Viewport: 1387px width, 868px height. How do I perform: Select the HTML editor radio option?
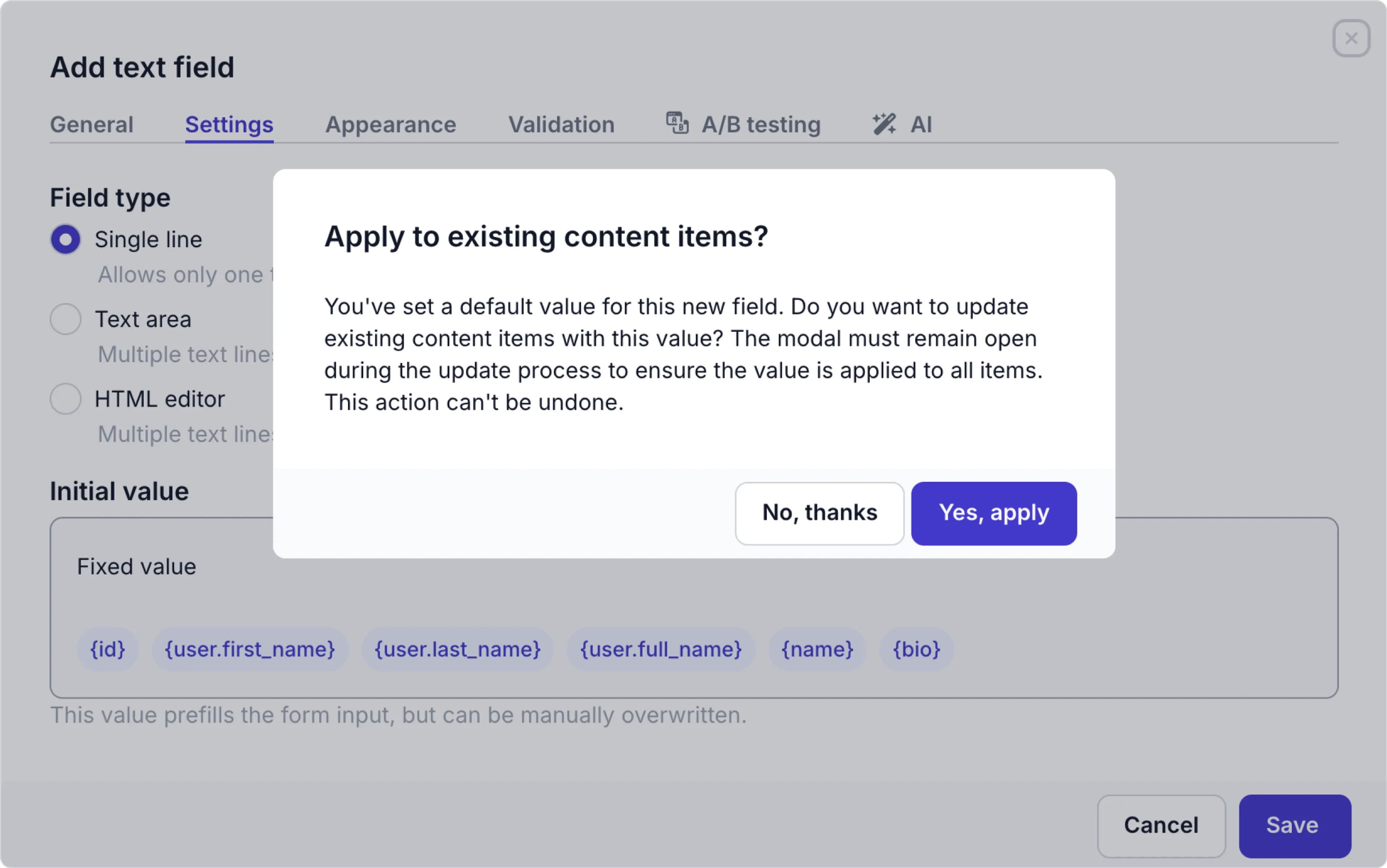[x=65, y=399]
